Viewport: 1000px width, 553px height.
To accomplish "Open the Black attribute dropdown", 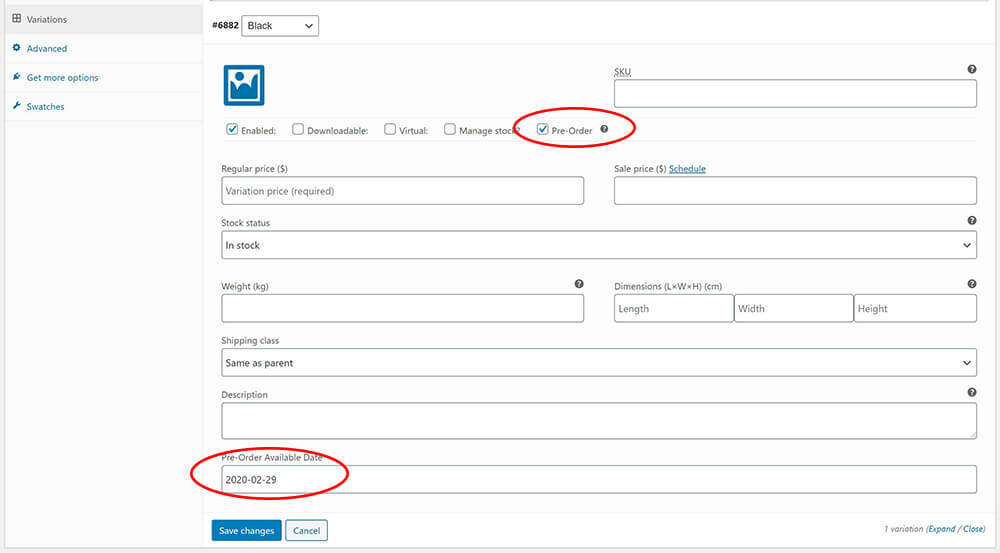I will click(x=280, y=25).
